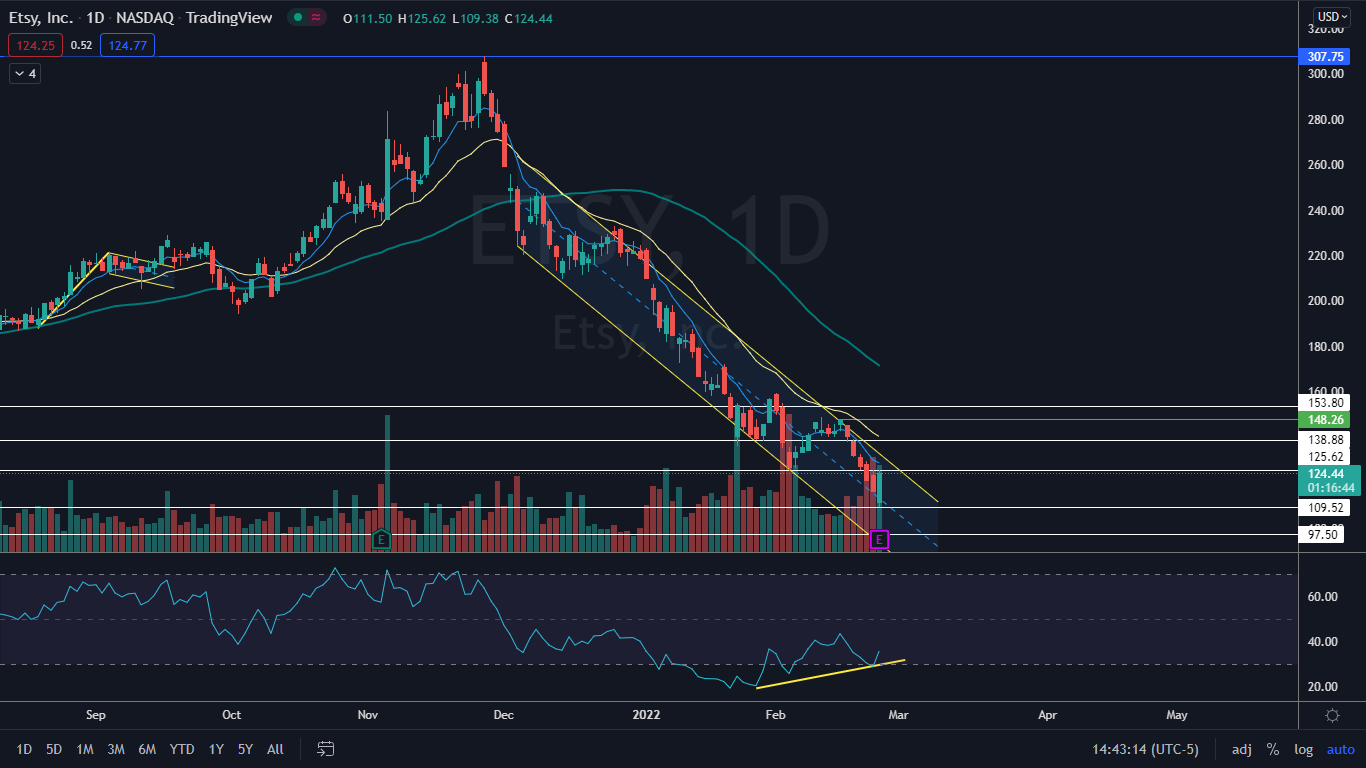Click the Dec label on the time axis
The height and width of the screenshot is (768, 1366).
pyautogui.click(x=503, y=715)
